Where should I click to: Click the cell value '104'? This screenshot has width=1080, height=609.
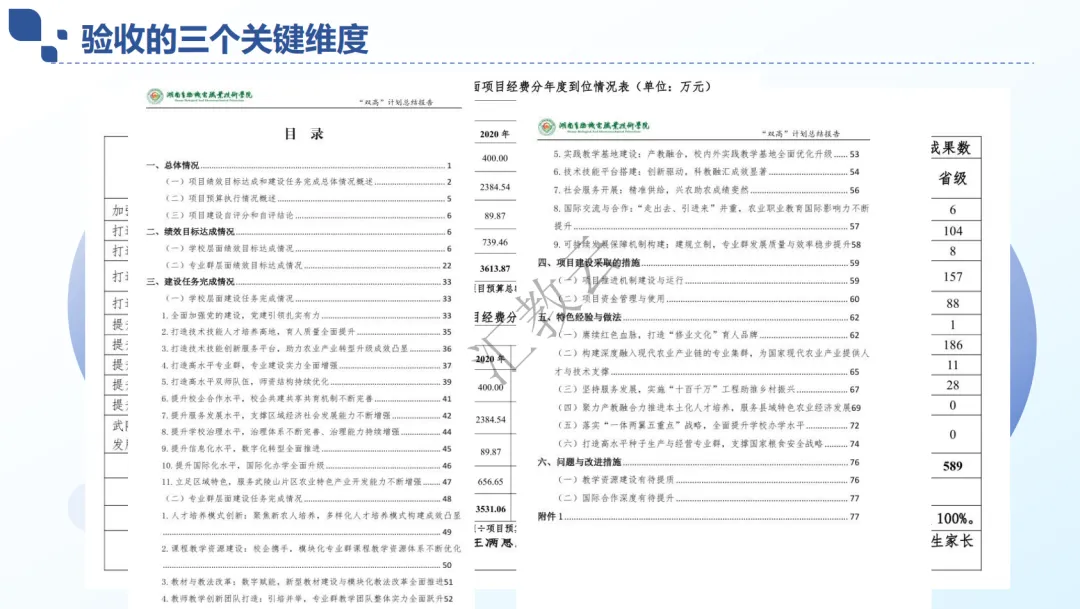pos(953,231)
